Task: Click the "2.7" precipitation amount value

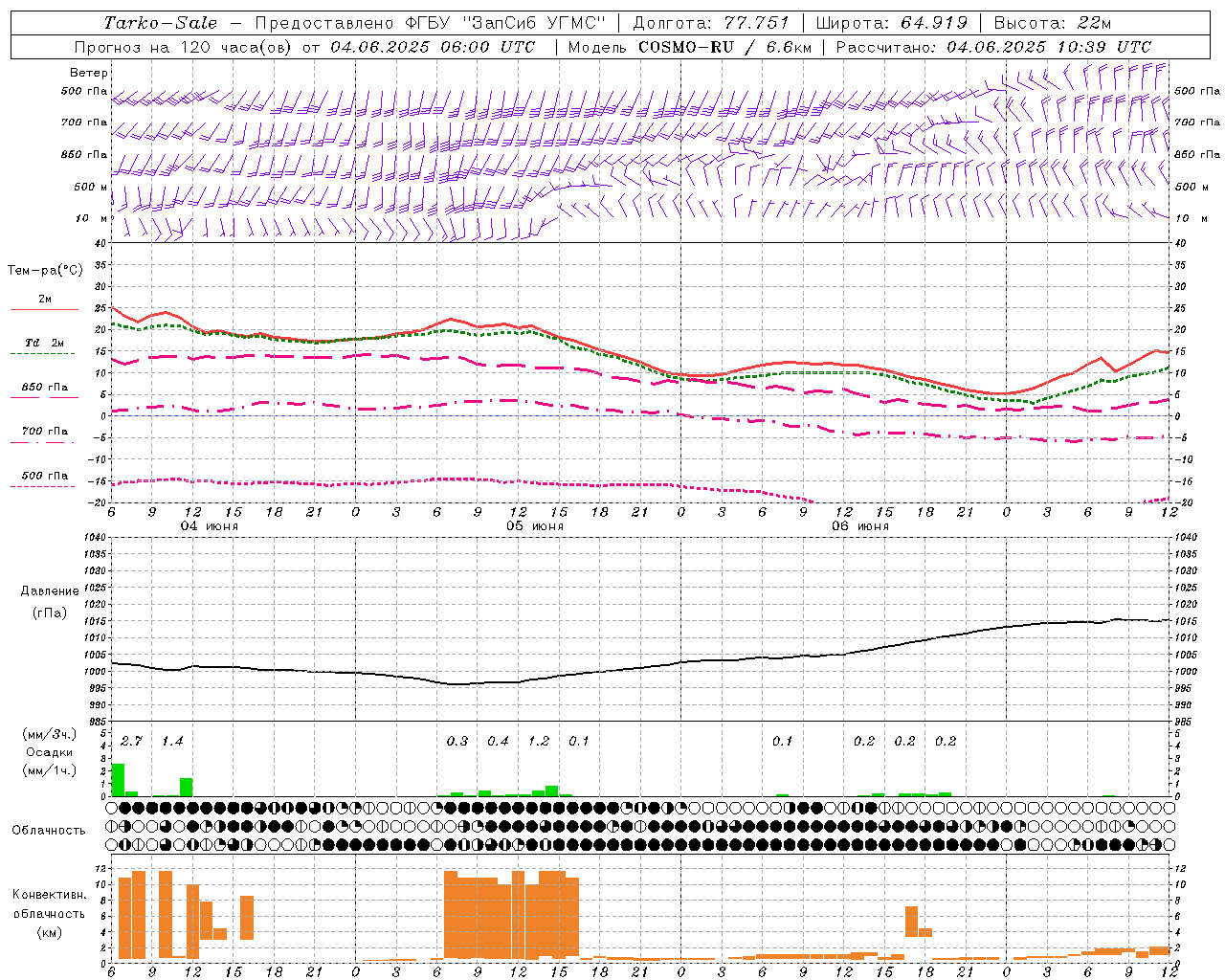Action: [x=132, y=742]
